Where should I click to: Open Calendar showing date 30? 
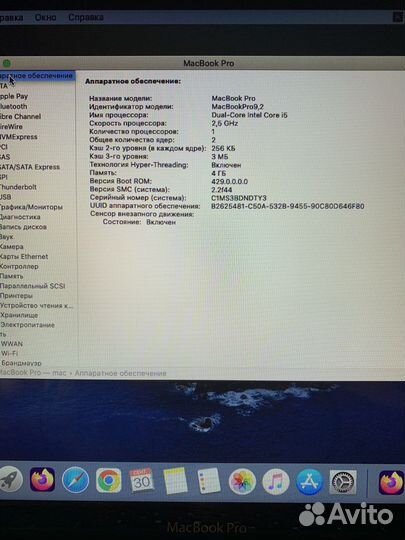(142, 480)
